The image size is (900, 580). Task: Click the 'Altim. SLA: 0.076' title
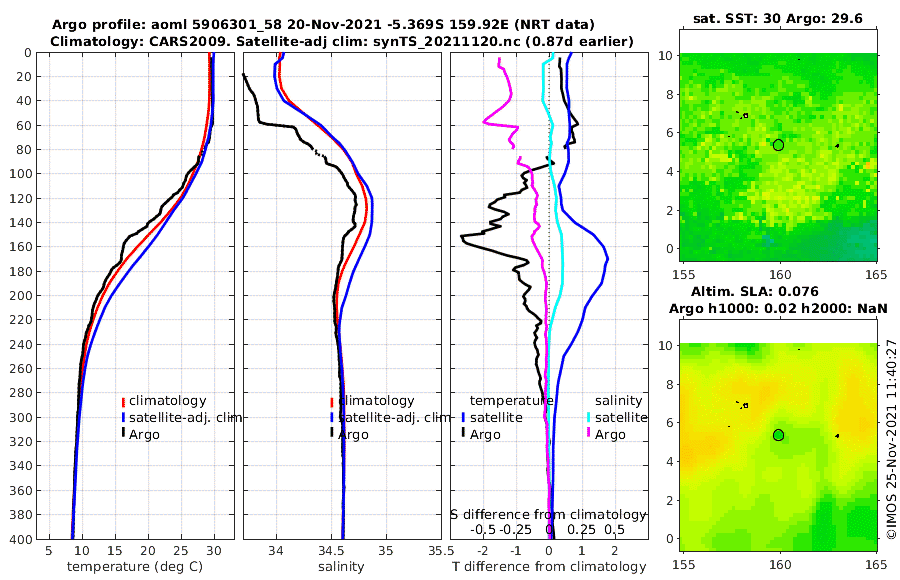point(755,292)
